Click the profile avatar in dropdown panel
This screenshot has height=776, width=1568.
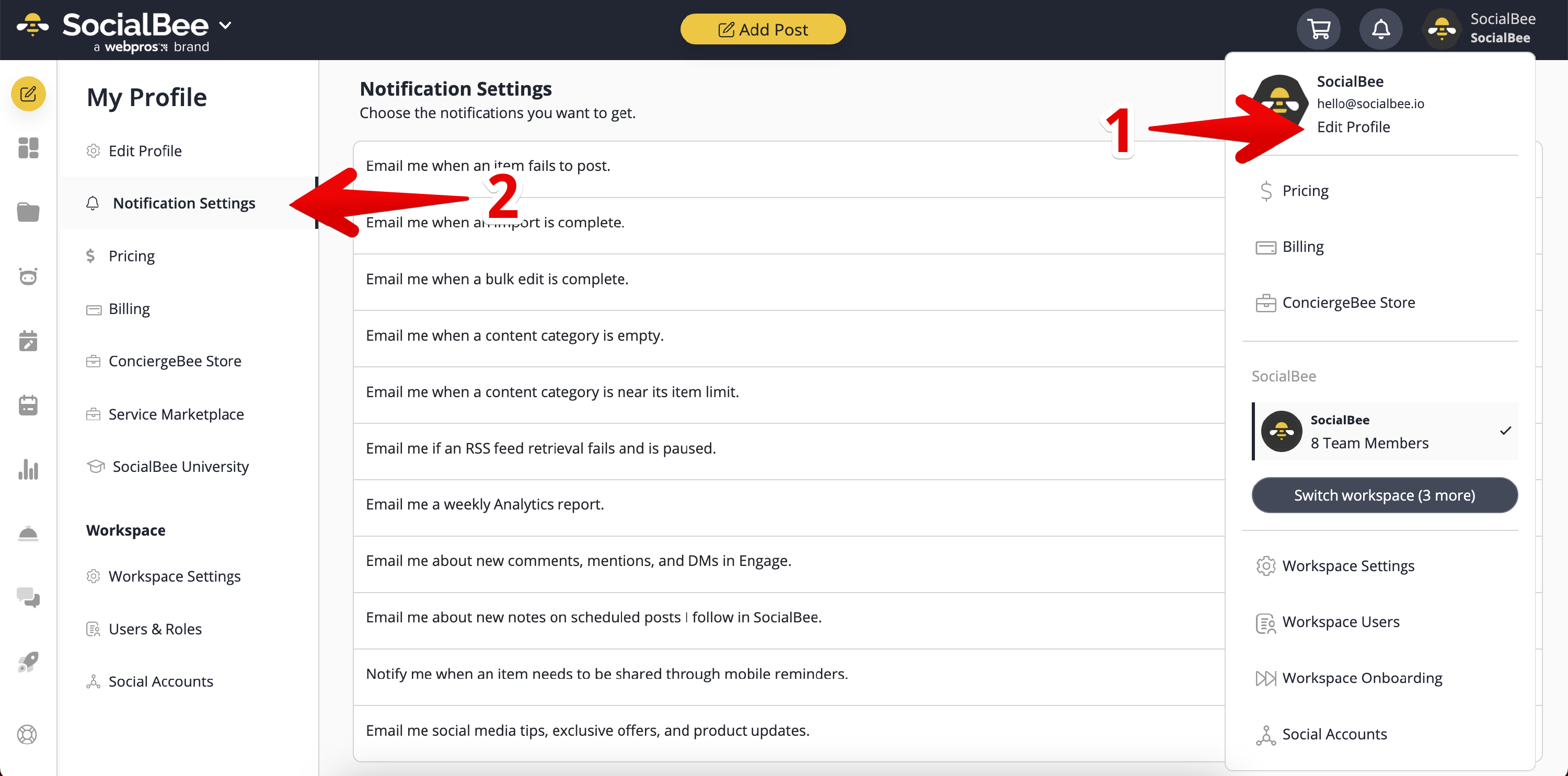coord(1279,102)
